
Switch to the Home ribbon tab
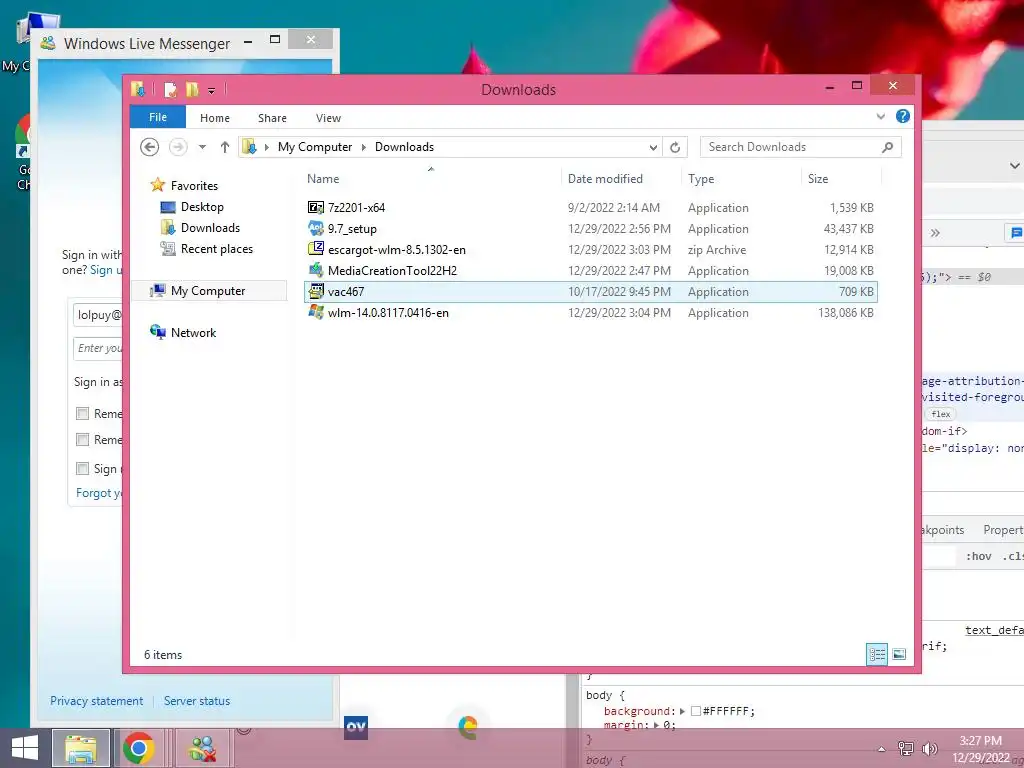pos(215,118)
